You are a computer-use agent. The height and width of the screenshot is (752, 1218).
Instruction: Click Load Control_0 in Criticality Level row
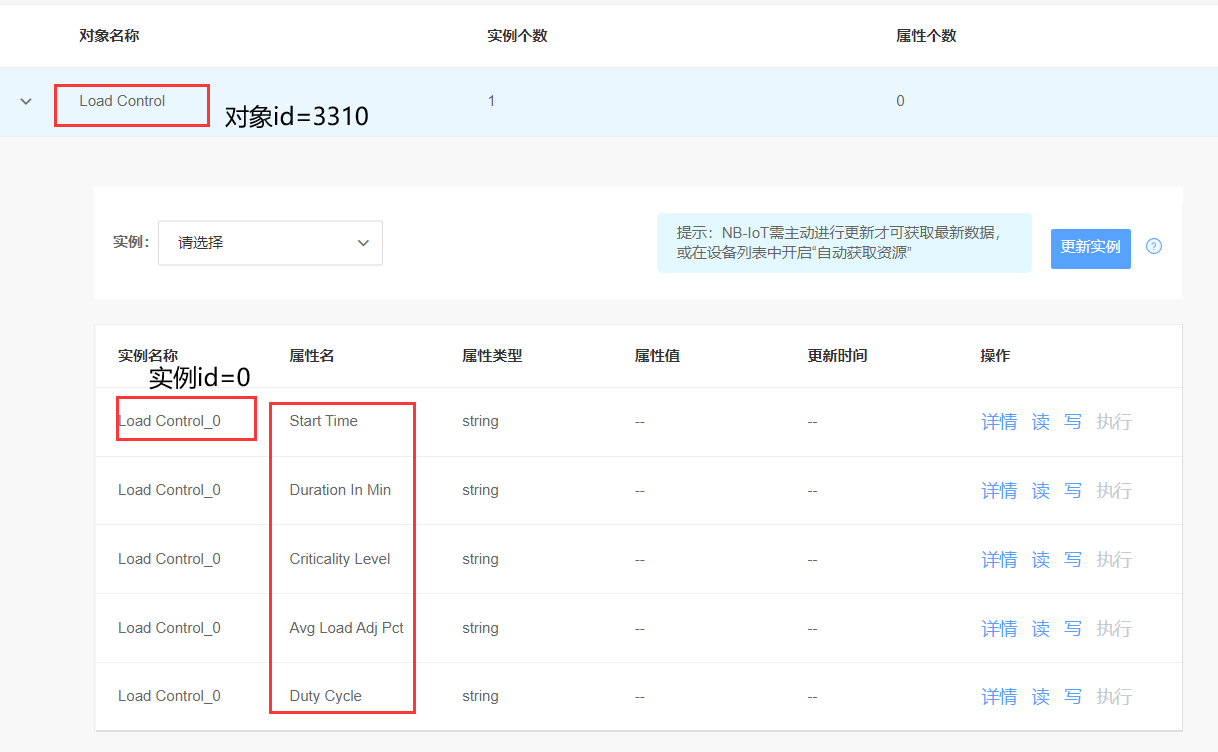[x=169, y=559]
